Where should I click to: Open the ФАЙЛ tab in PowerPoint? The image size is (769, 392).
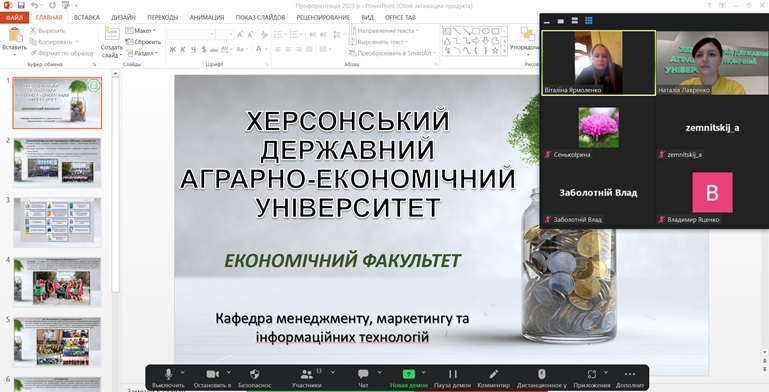pyautogui.click(x=14, y=18)
